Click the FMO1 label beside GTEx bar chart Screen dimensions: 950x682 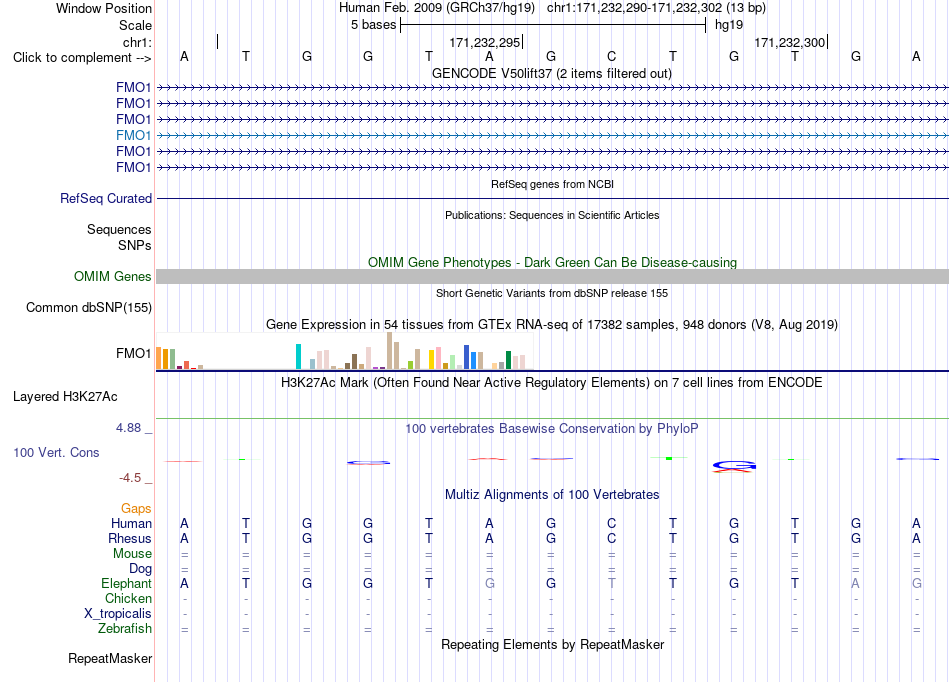pyautogui.click(x=133, y=353)
